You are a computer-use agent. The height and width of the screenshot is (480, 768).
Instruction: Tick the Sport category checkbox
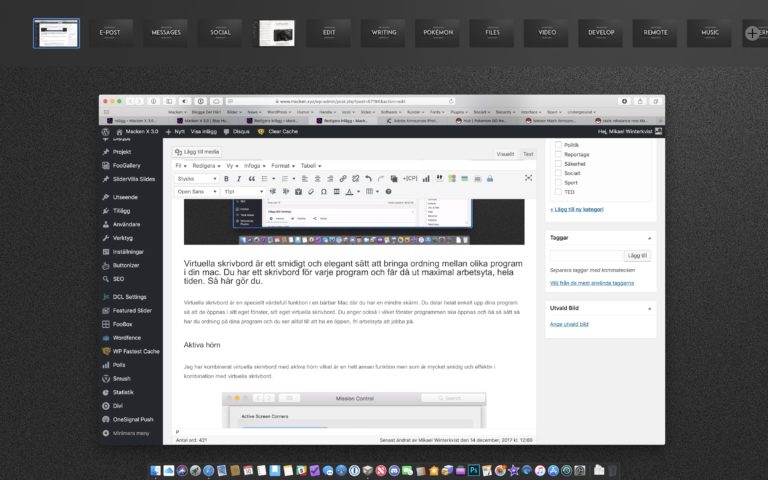(557, 183)
